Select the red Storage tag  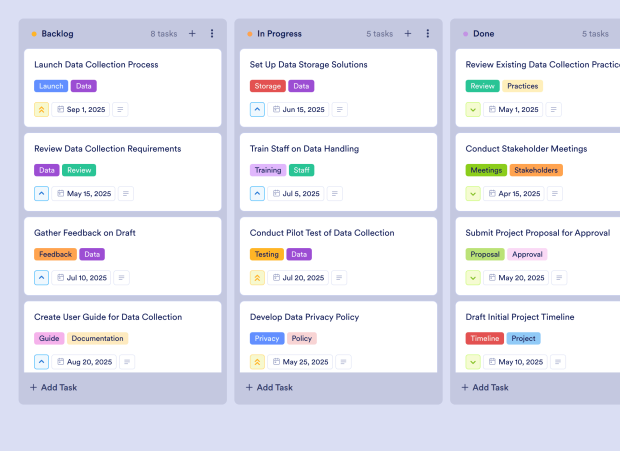point(267,86)
